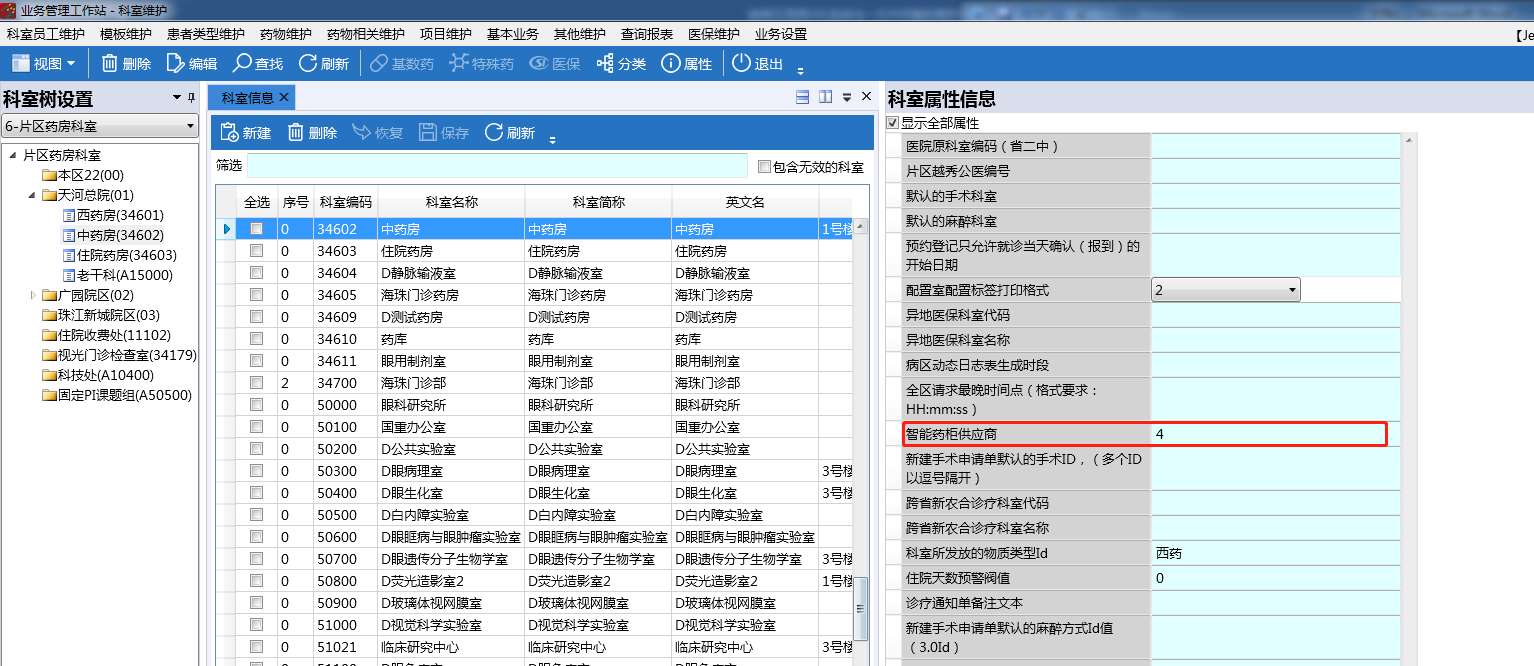Open the 药物维护 menu

(286, 34)
